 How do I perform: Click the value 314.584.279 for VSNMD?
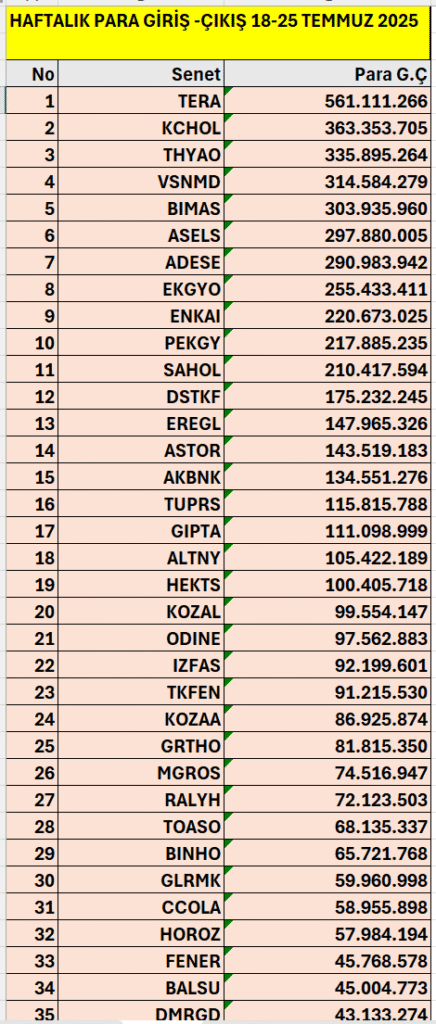point(328,181)
